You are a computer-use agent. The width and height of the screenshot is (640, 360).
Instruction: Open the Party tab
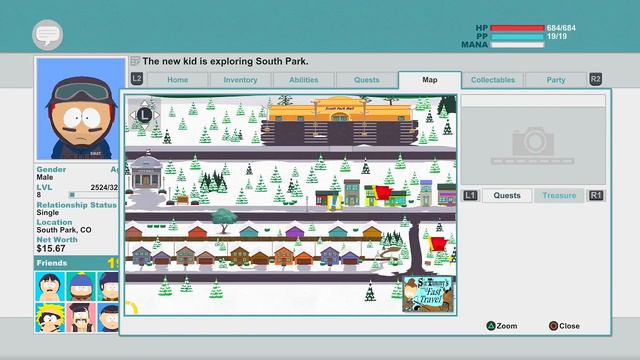tap(556, 80)
